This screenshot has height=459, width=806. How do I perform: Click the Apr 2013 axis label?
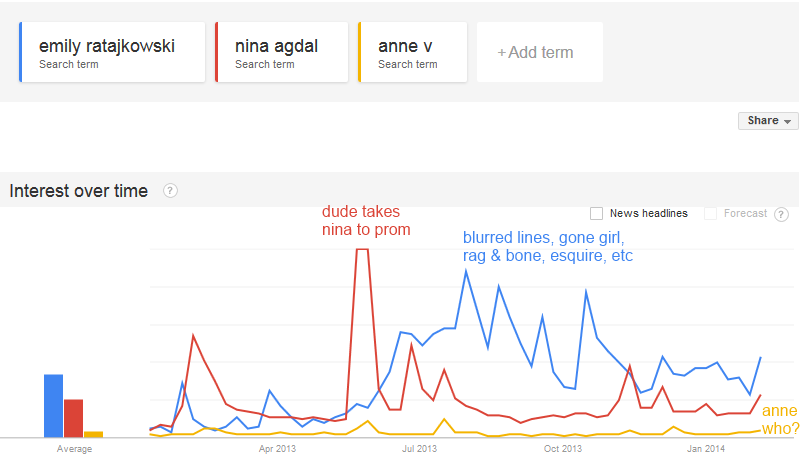click(x=277, y=449)
